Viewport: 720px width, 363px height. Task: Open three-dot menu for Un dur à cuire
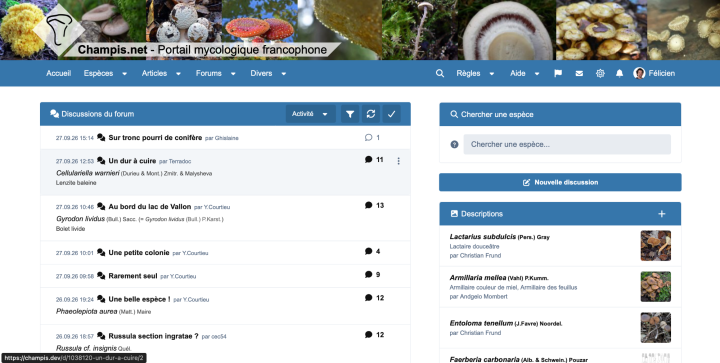click(x=399, y=161)
